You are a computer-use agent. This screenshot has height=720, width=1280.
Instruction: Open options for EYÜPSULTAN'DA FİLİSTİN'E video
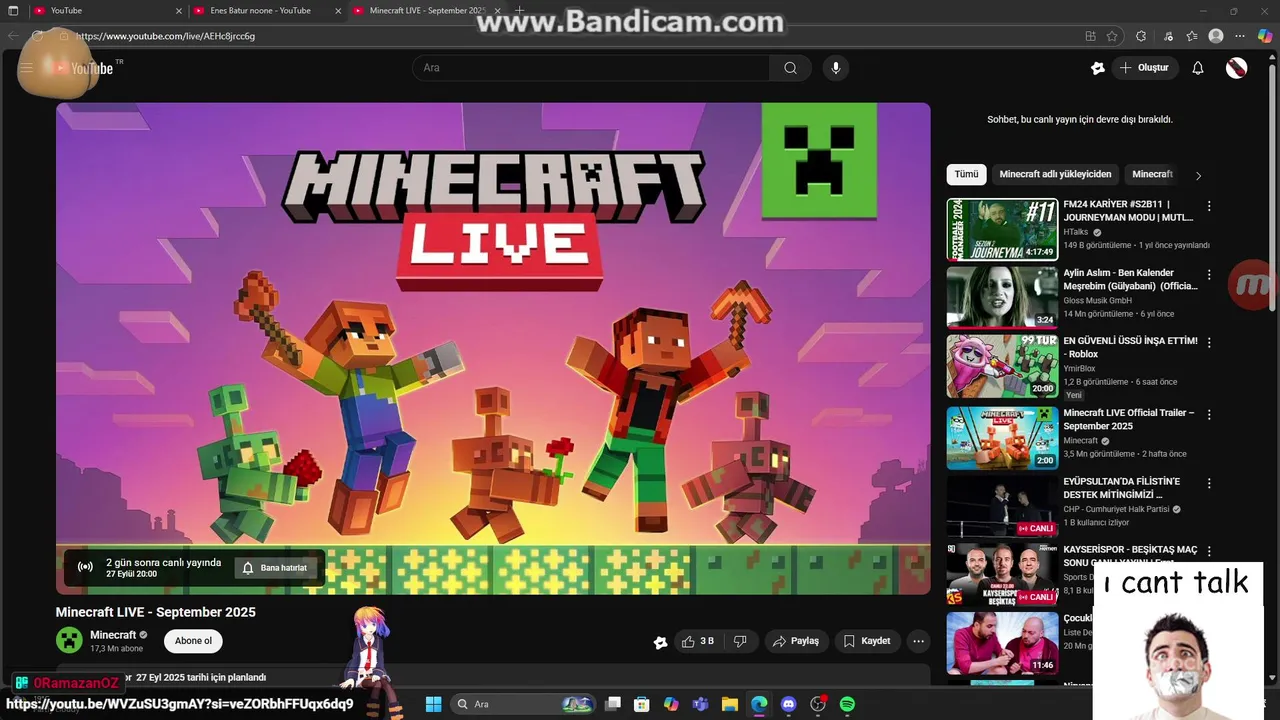click(1209, 483)
